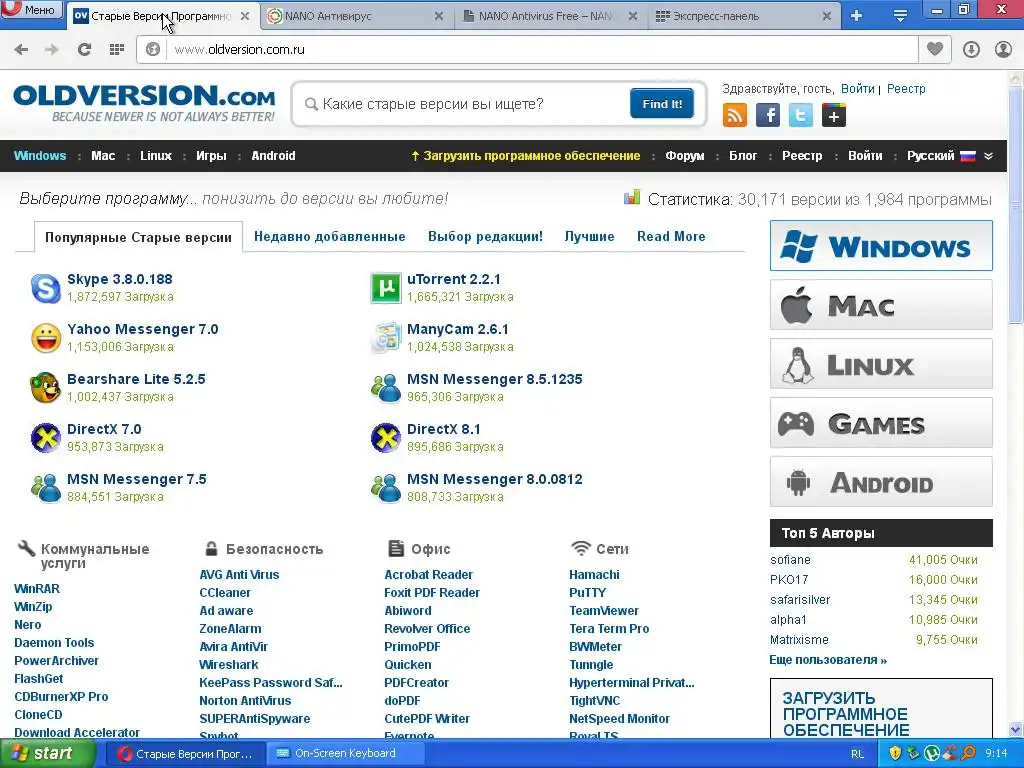
Task: Click the DirectX 7.0 icon
Action: [x=46, y=438]
